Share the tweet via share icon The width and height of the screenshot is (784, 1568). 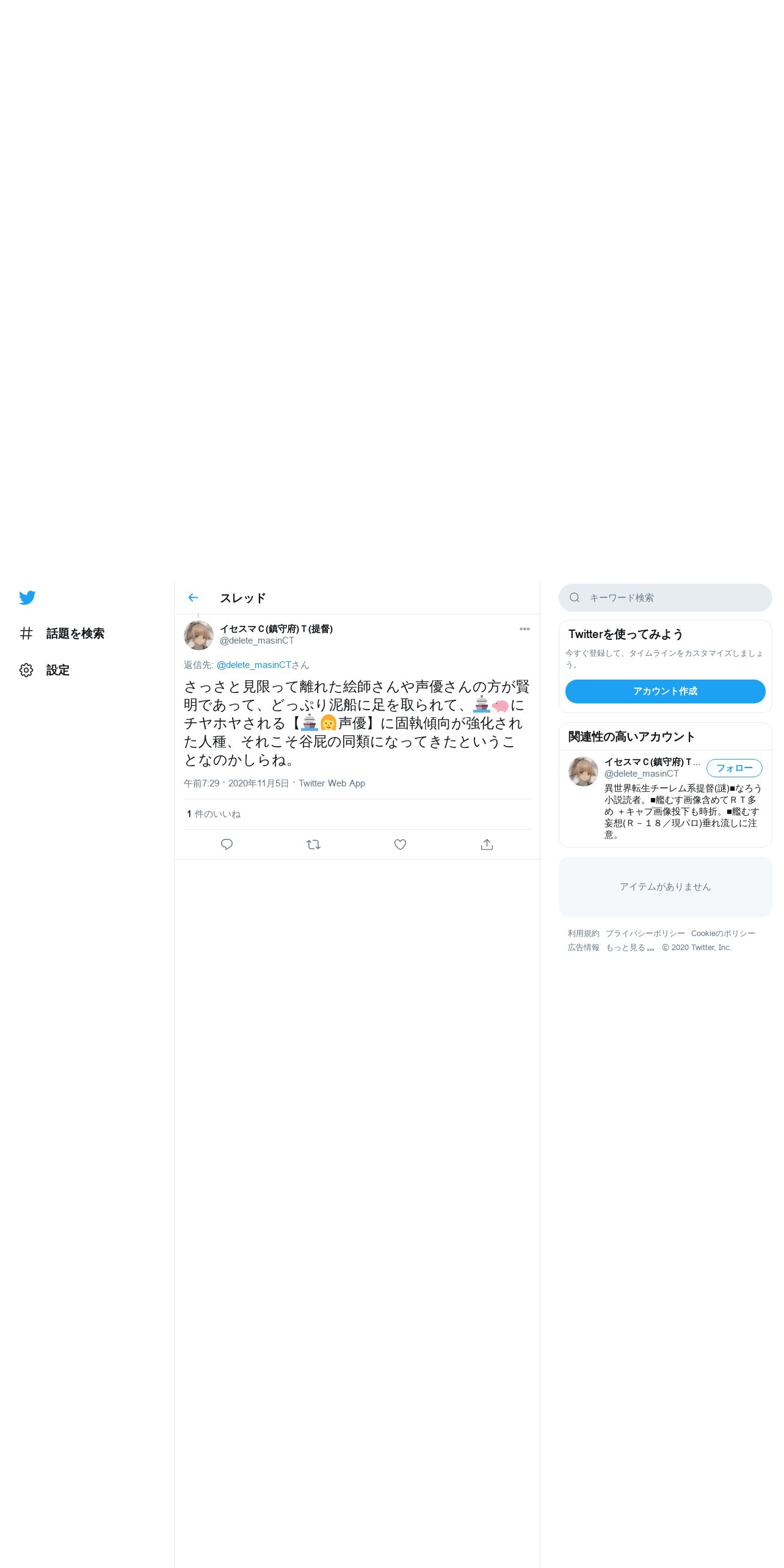487,844
